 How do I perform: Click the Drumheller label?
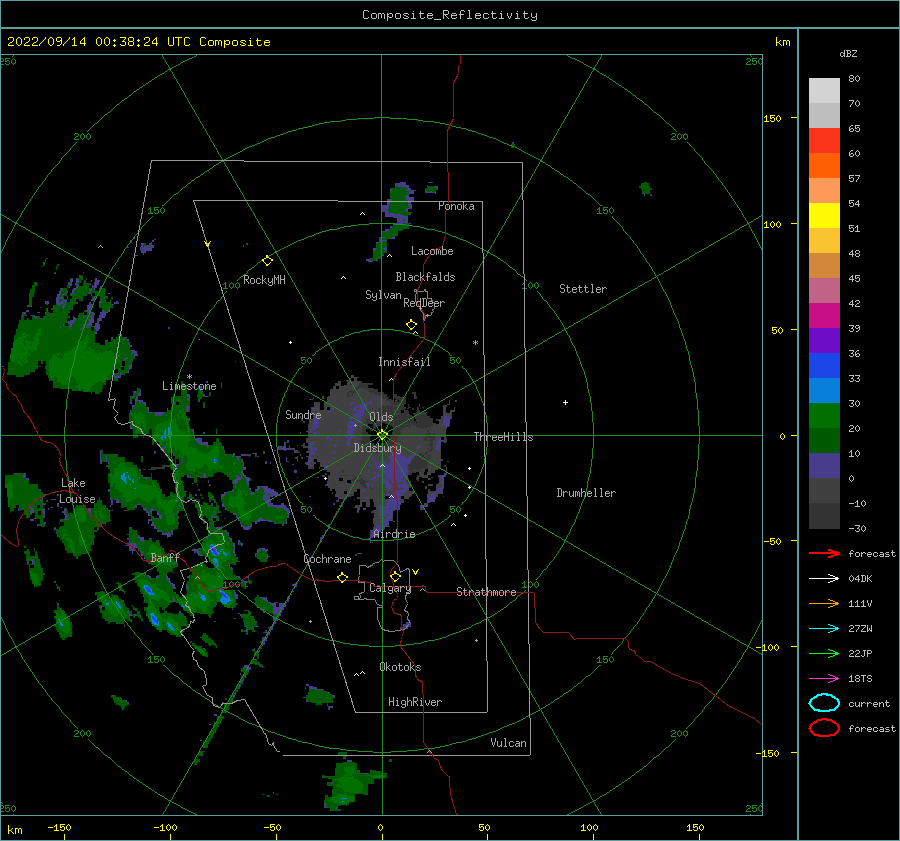(x=586, y=493)
